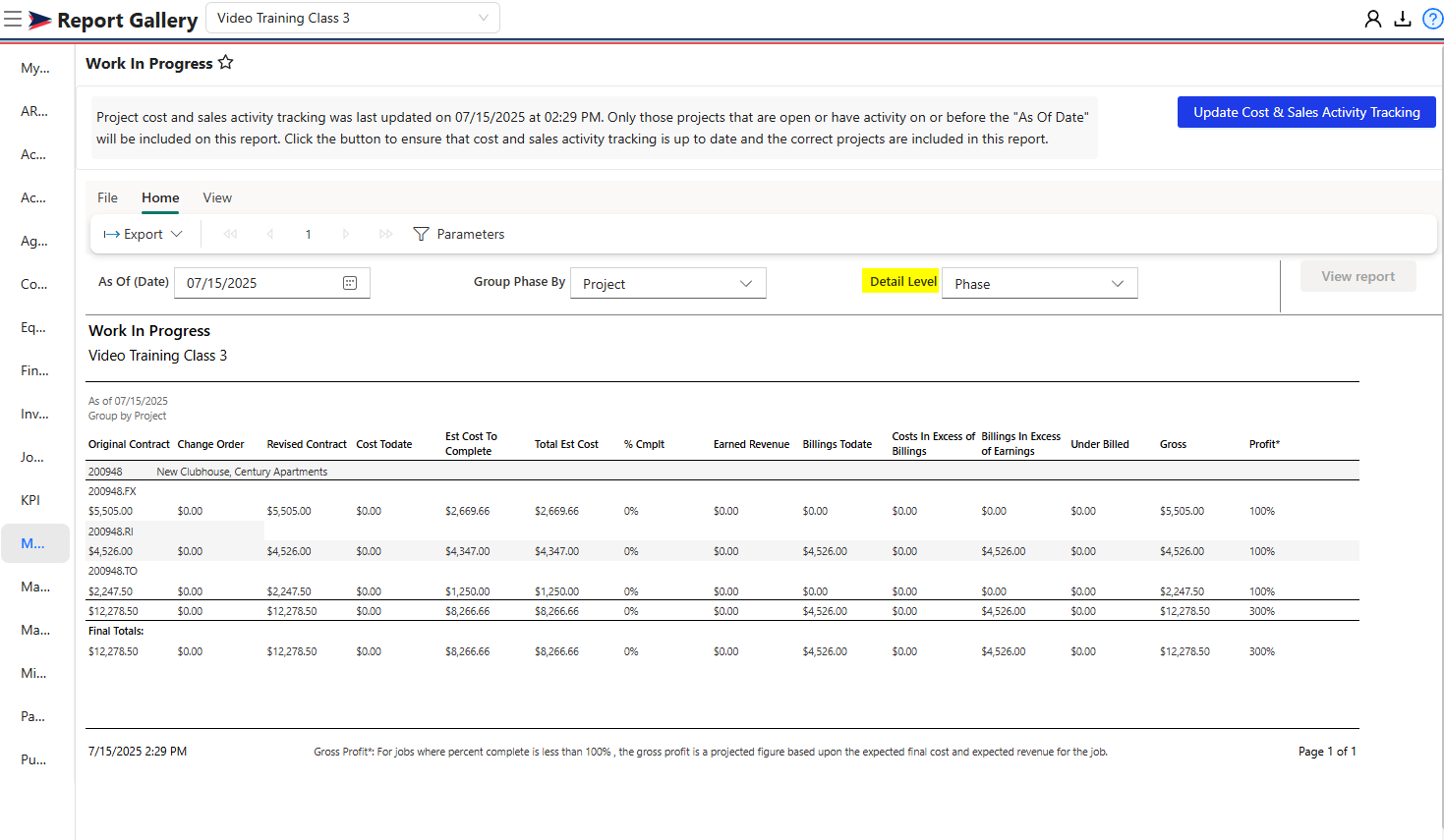The height and width of the screenshot is (840, 1444).
Task: Select the Ag... sidebar category
Action: [35, 241]
